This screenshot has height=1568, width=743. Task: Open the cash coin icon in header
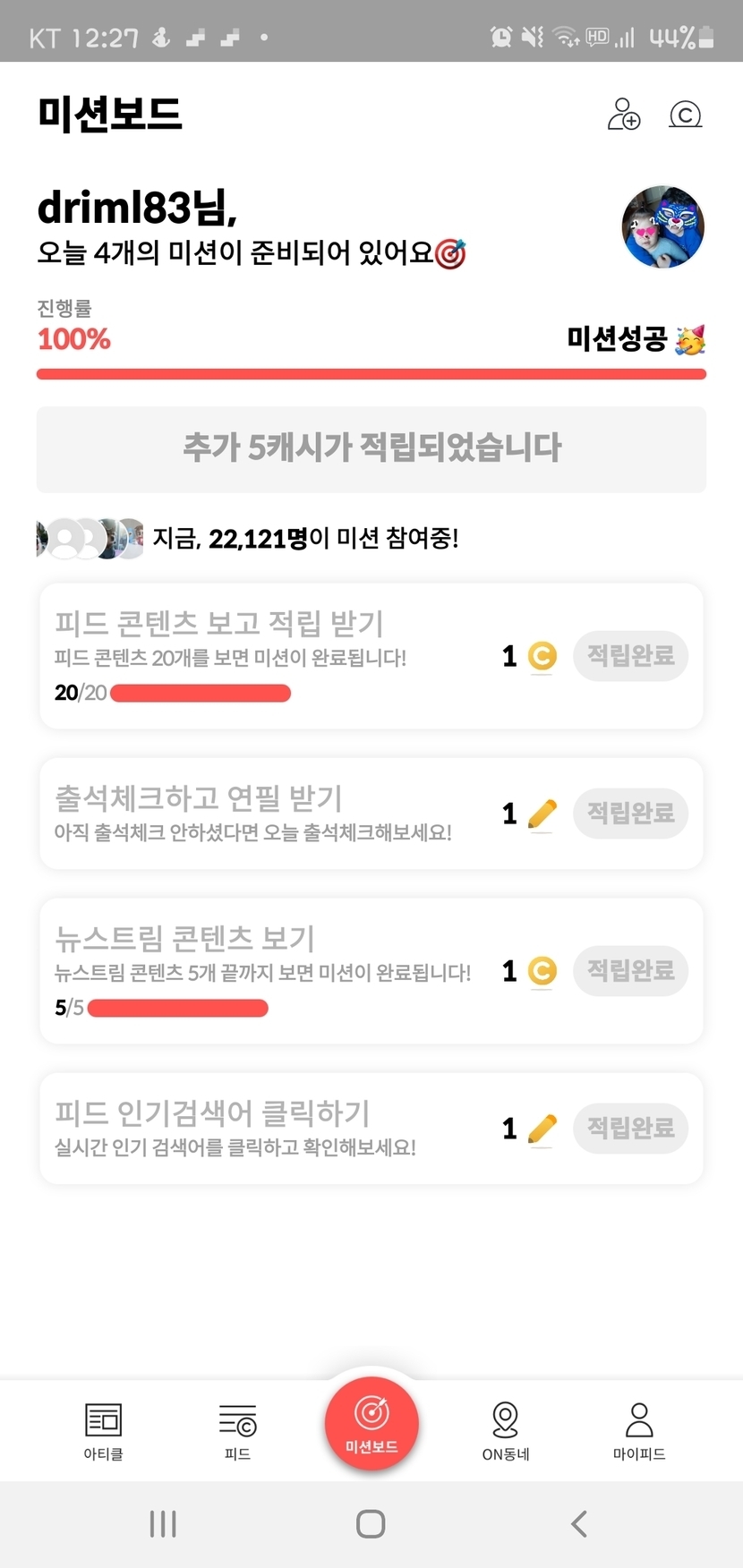tap(686, 115)
